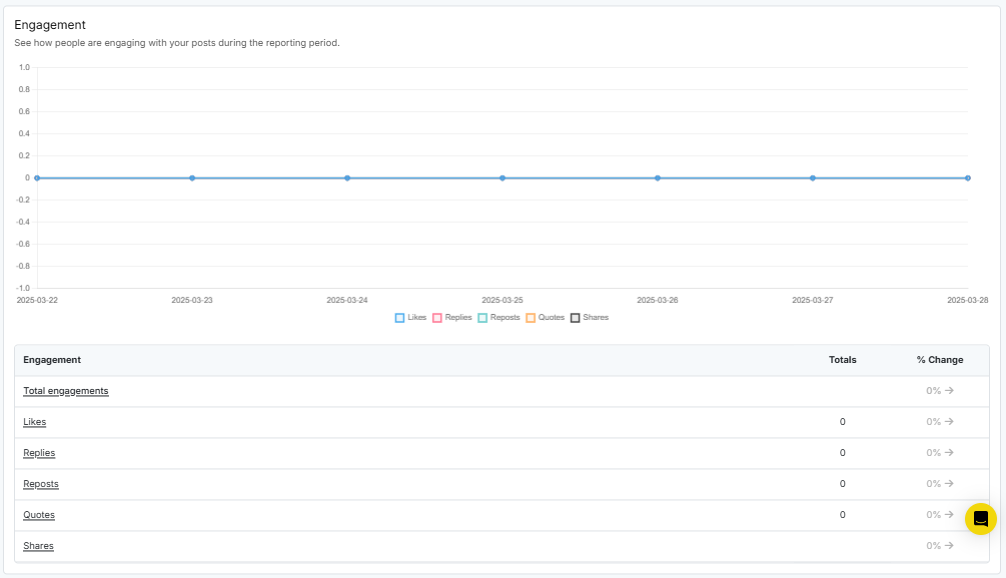This screenshot has width=1006, height=578.
Task: Click the 2025-03-28 x-axis date label
Action: [968, 300]
